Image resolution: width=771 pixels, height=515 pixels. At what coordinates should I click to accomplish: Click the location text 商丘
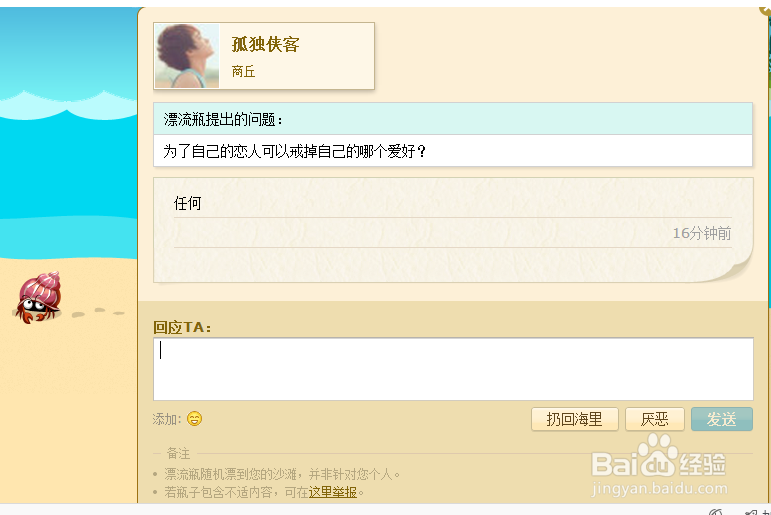[243, 71]
